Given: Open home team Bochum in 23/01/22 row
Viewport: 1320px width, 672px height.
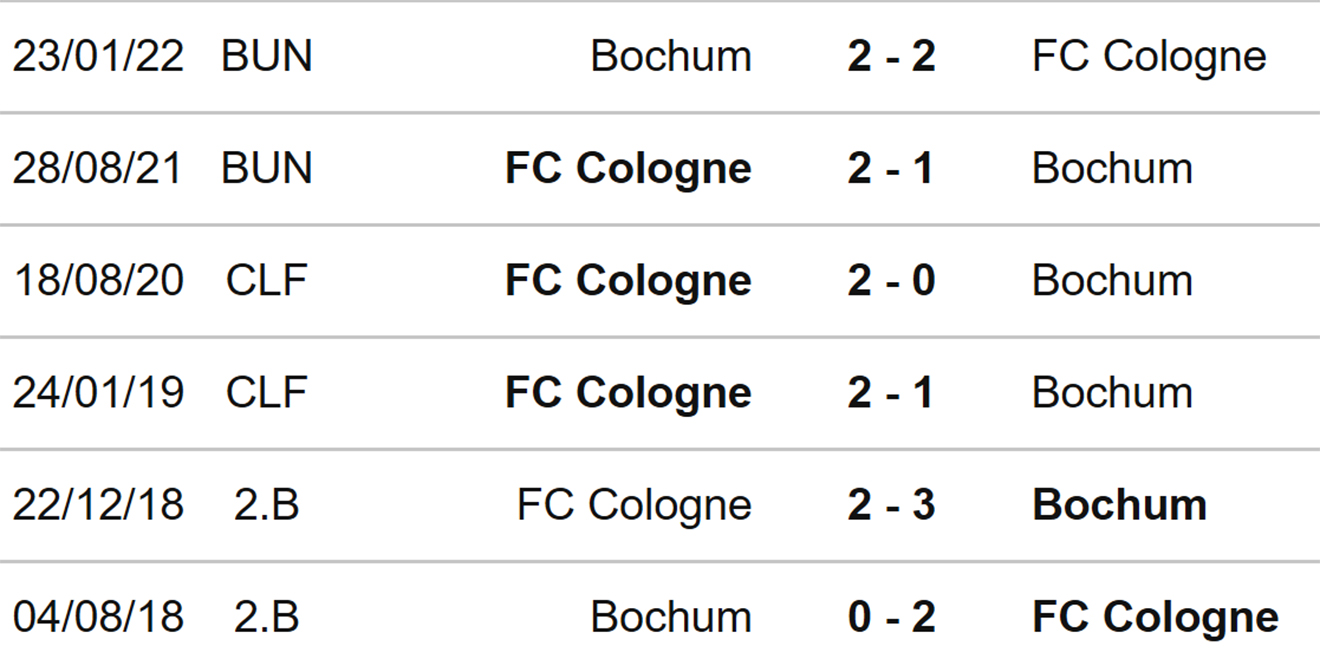Looking at the screenshot, I should 671,56.
